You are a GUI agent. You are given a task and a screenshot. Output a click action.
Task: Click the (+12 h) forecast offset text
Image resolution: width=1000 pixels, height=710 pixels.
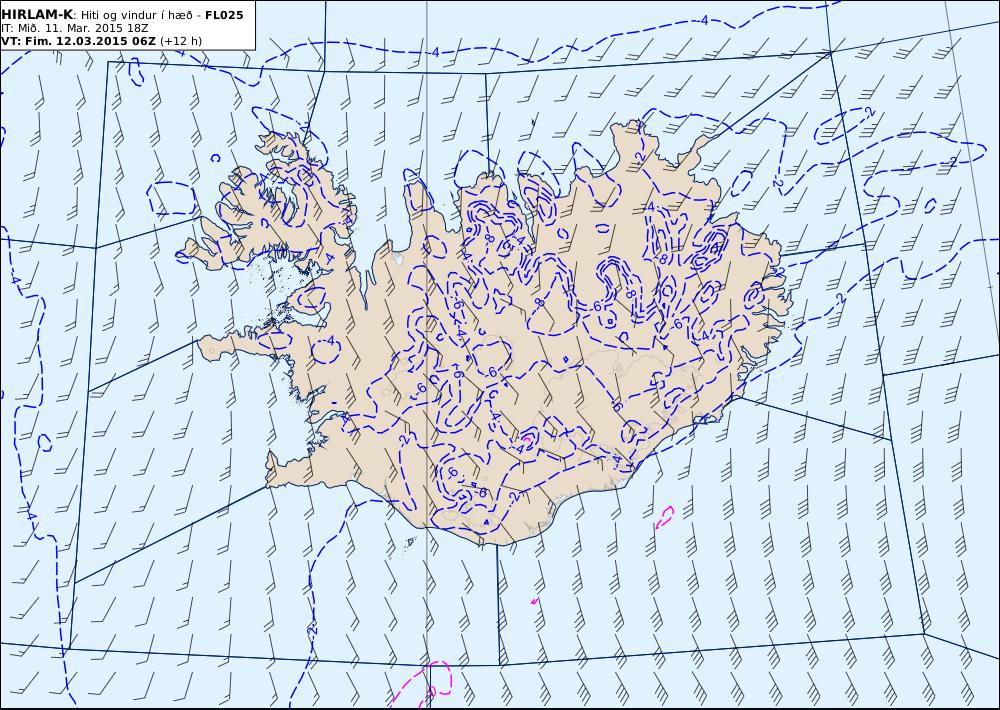click(180, 41)
